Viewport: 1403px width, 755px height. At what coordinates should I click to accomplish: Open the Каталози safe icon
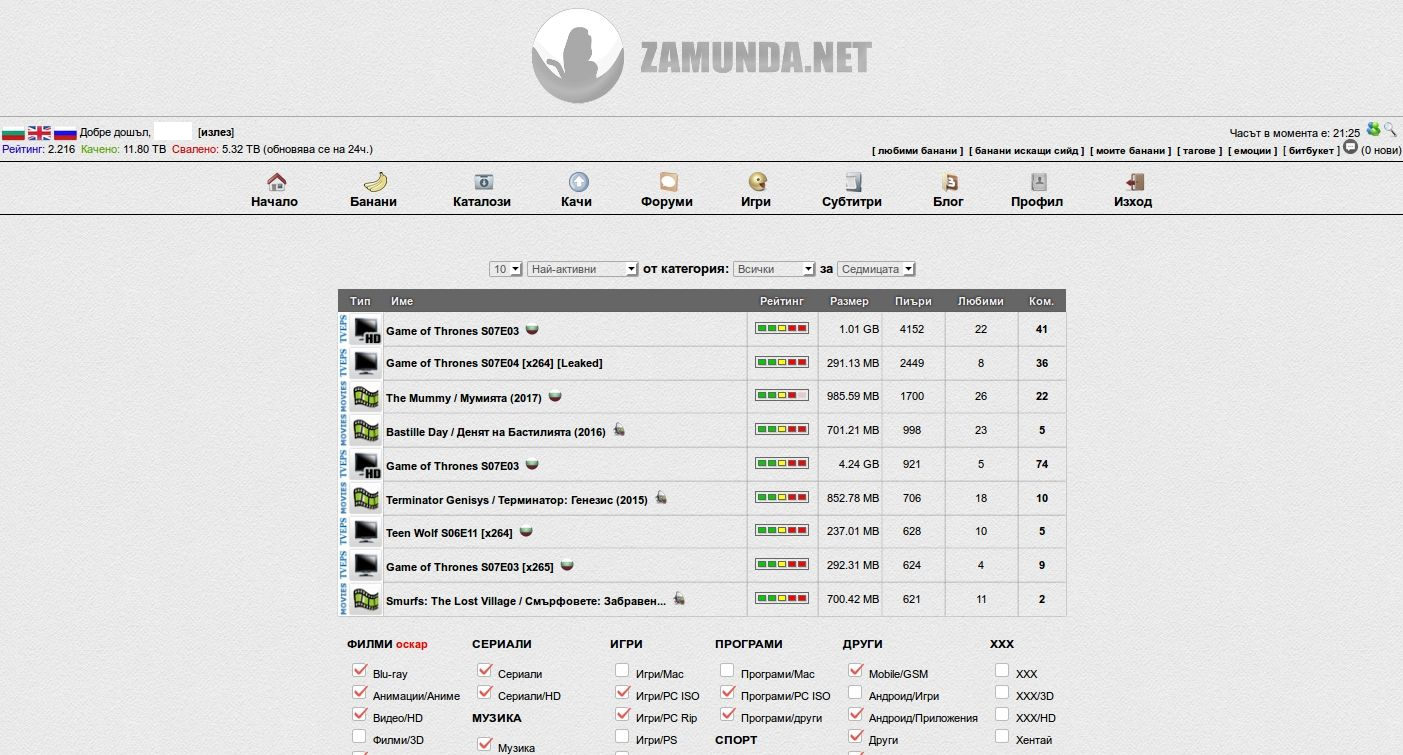483,182
